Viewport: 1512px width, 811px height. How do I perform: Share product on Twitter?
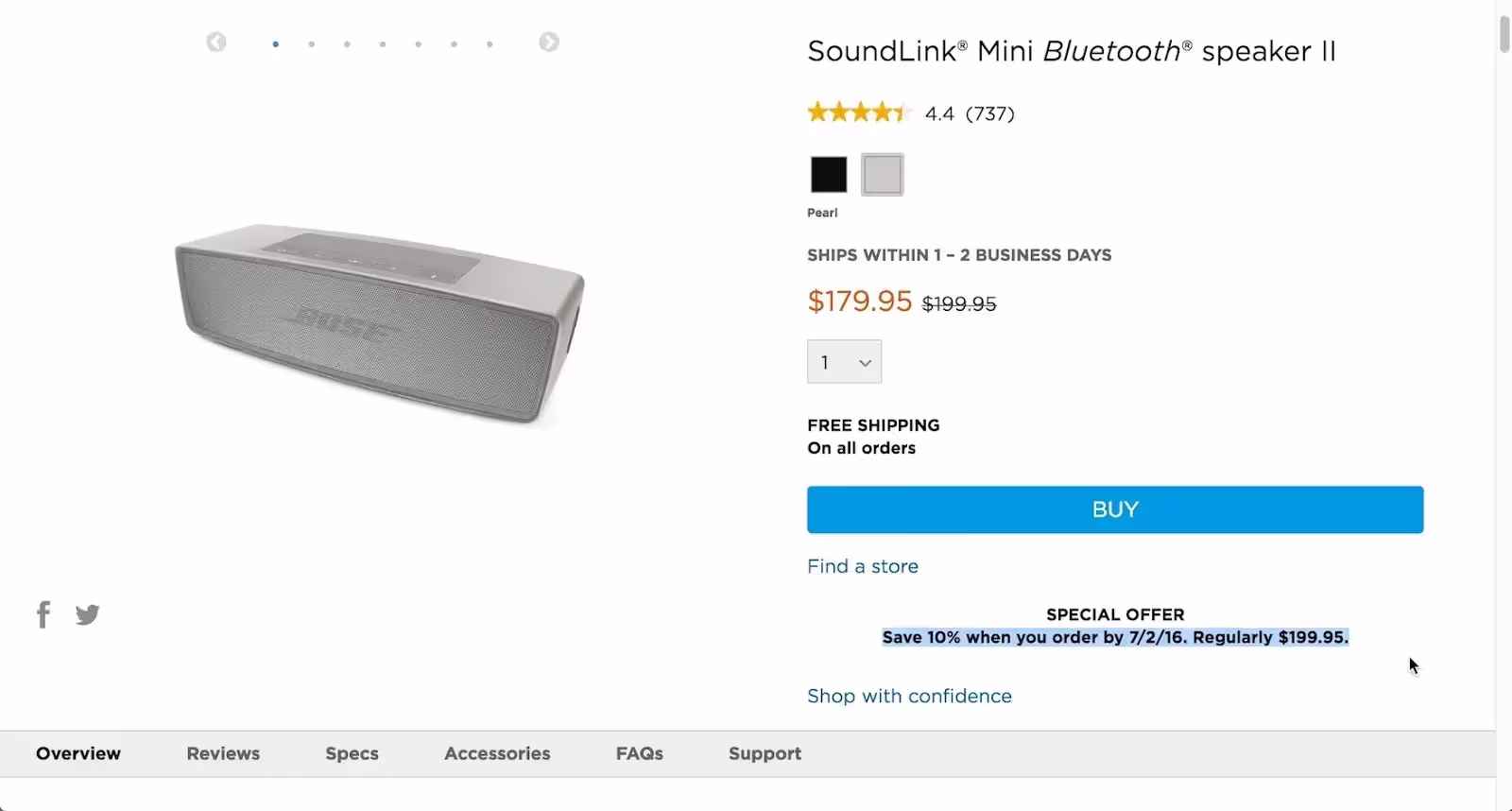coord(88,615)
